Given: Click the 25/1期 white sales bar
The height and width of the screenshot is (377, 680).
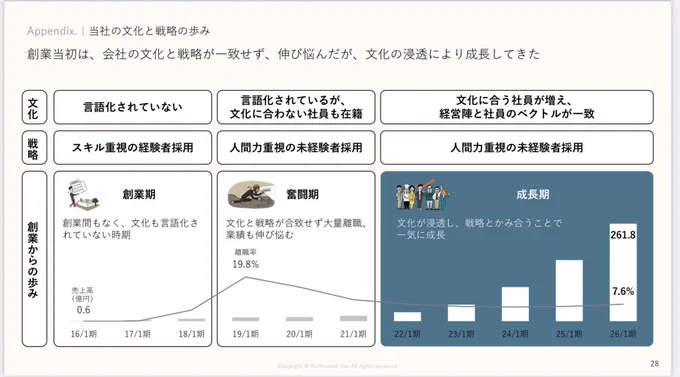Looking at the screenshot, I should pyautogui.click(x=569, y=291).
